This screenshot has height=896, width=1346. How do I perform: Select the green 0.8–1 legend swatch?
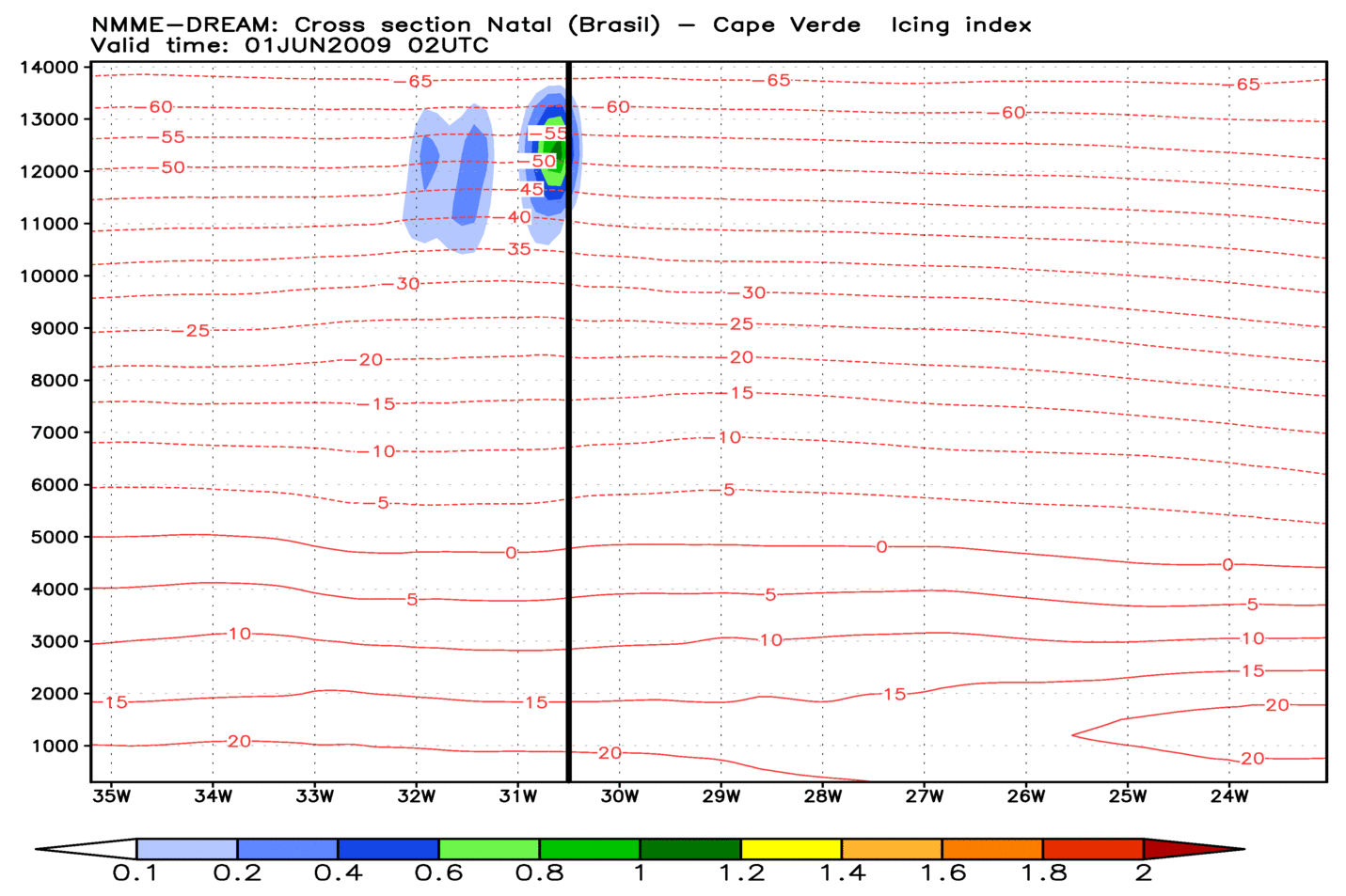(x=590, y=849)
